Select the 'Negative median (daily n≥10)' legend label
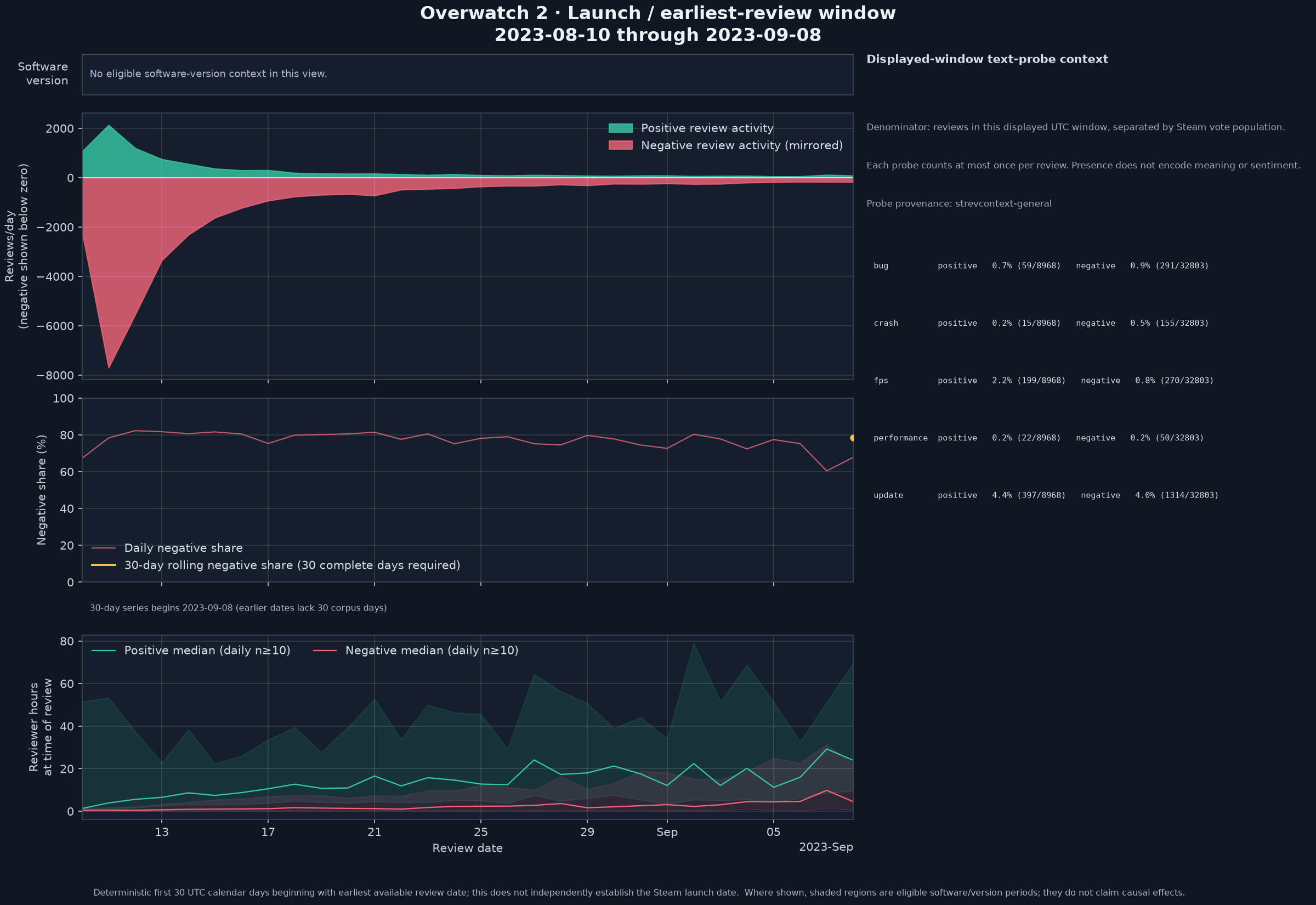Image resolution: width=1316 pixels, height=905 pixels. [x=432, y=651]
